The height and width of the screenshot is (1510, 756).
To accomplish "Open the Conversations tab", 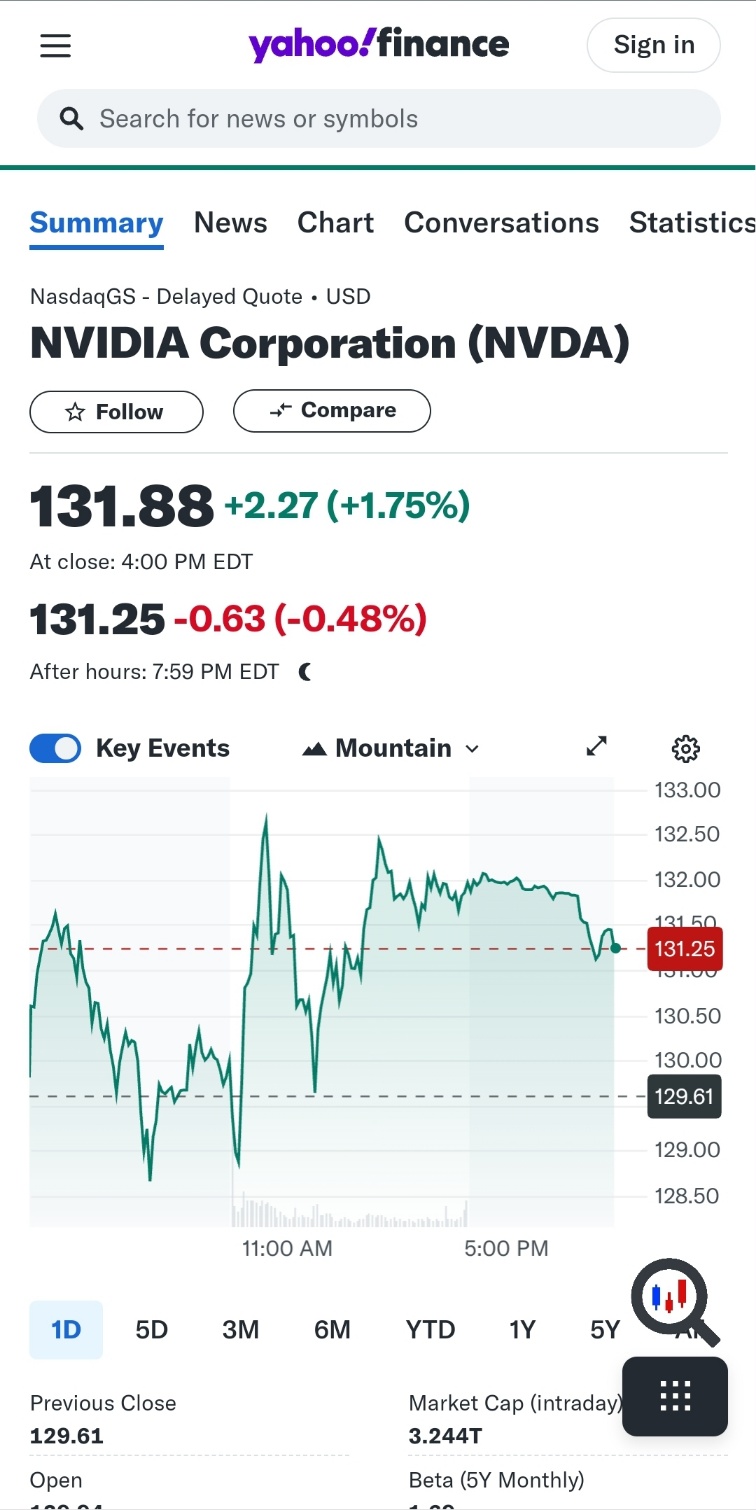I will click(x=502, y=223).
